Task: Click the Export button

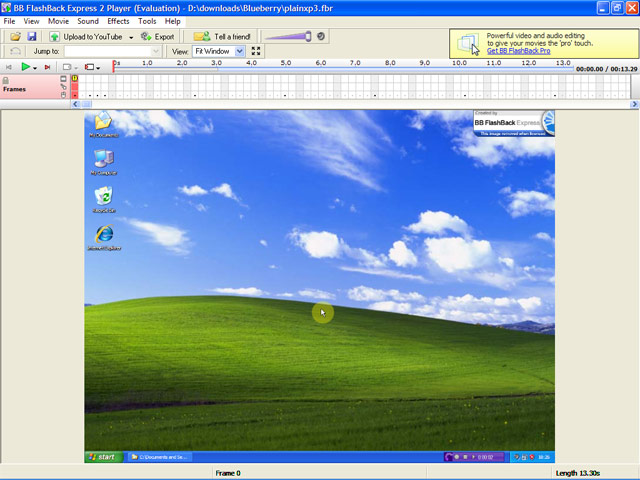Action: 158,37
